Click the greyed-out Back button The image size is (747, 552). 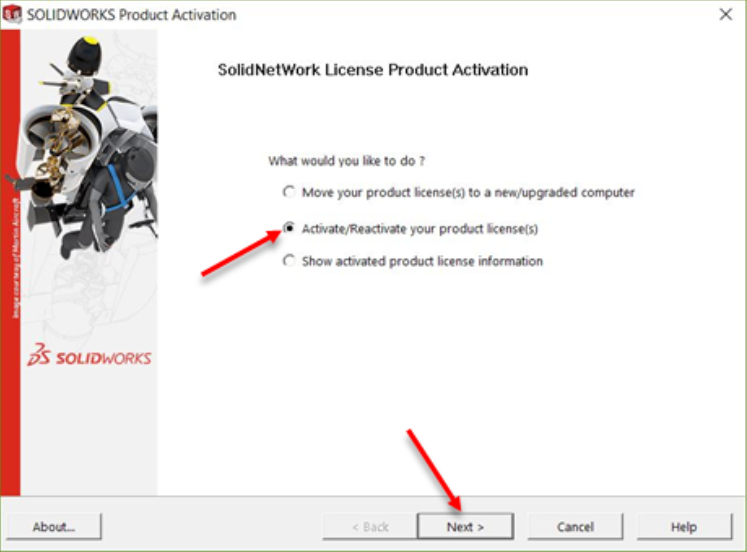point(370,527)
